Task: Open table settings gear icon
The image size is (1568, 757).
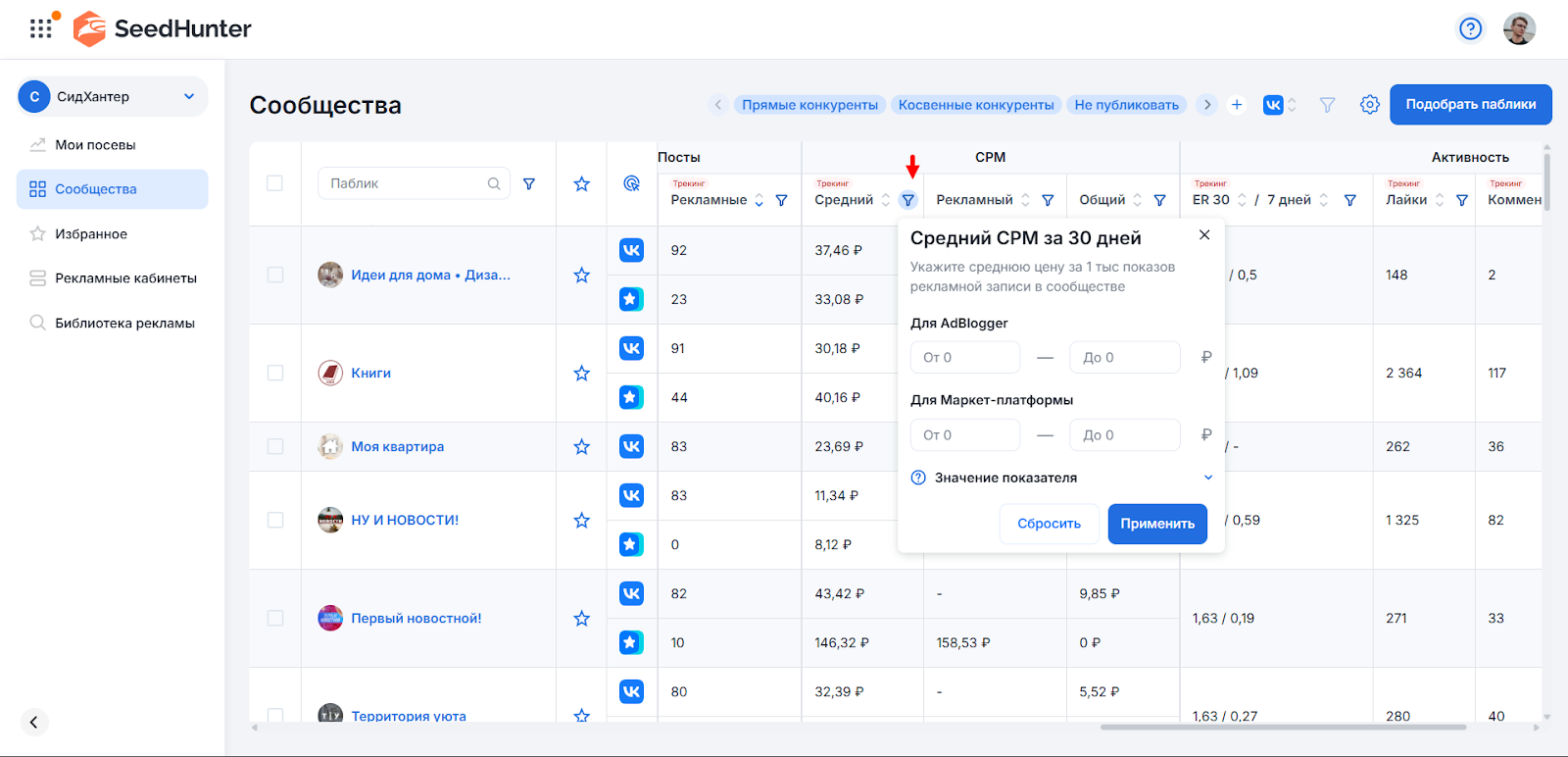Action: pos(1369,105)
